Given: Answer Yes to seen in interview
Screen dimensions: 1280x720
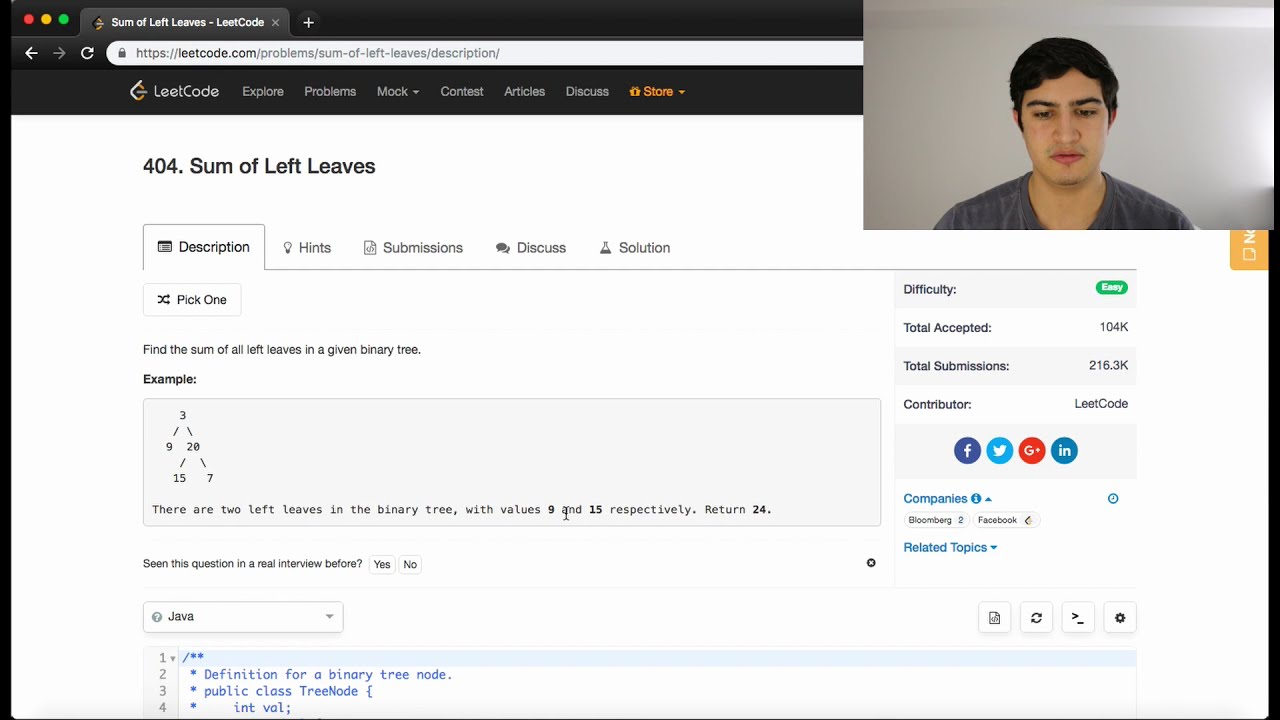Looking at the screenshot, I should (382, 564).
